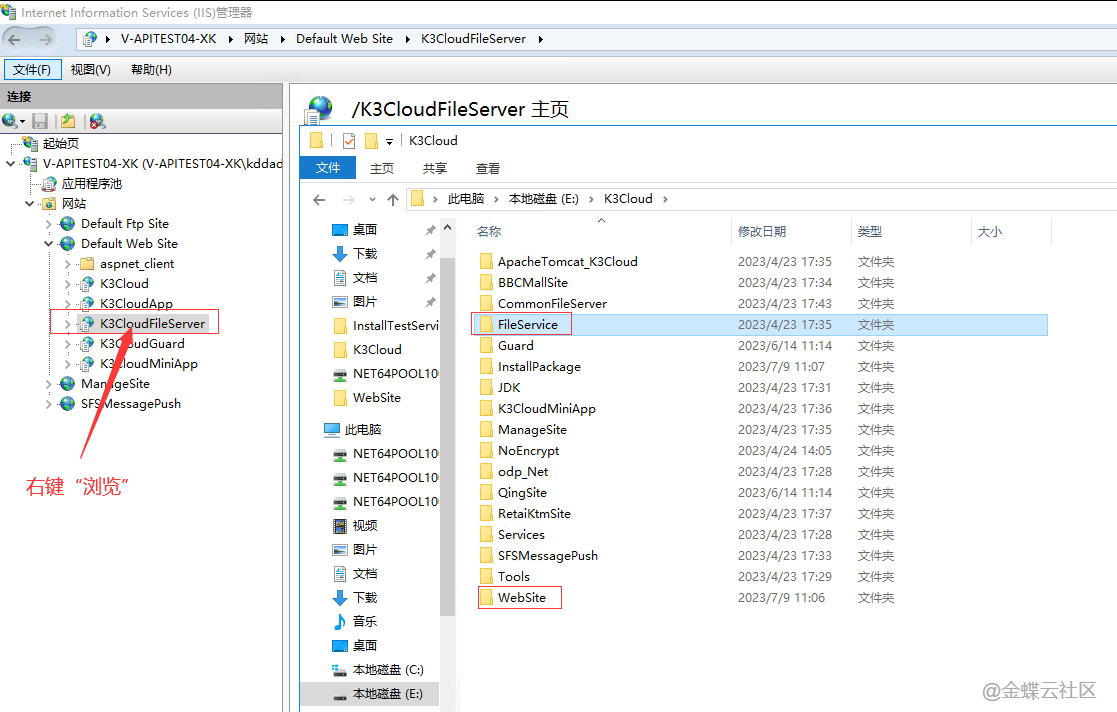Open Explorer 主页 ribbon tab

tap(382, 168)
